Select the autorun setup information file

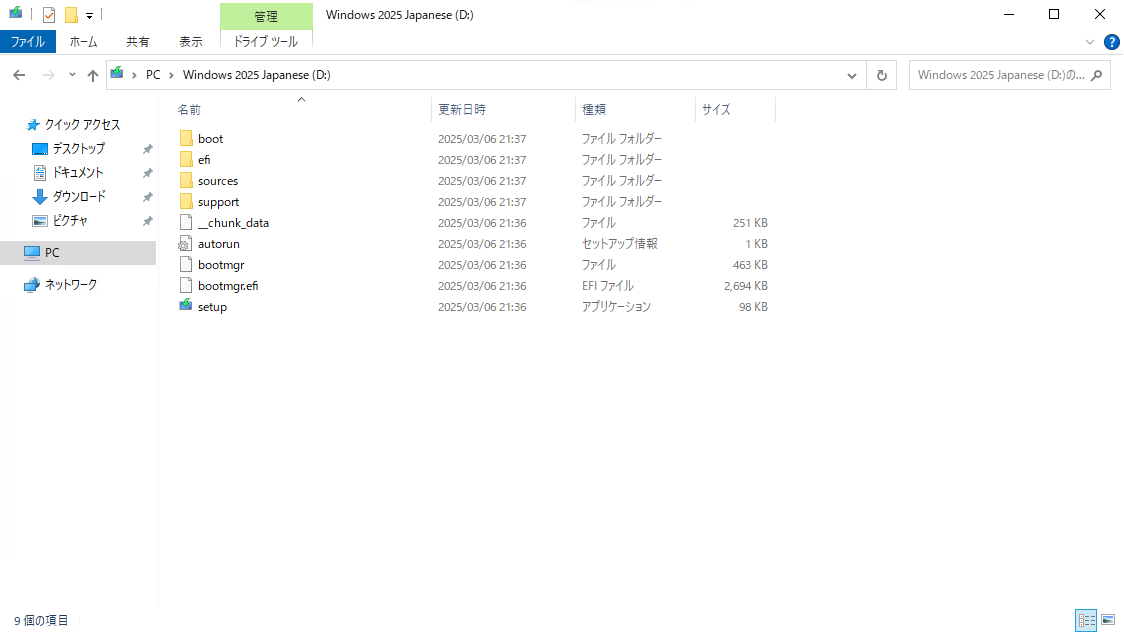(x=218, y=244)
